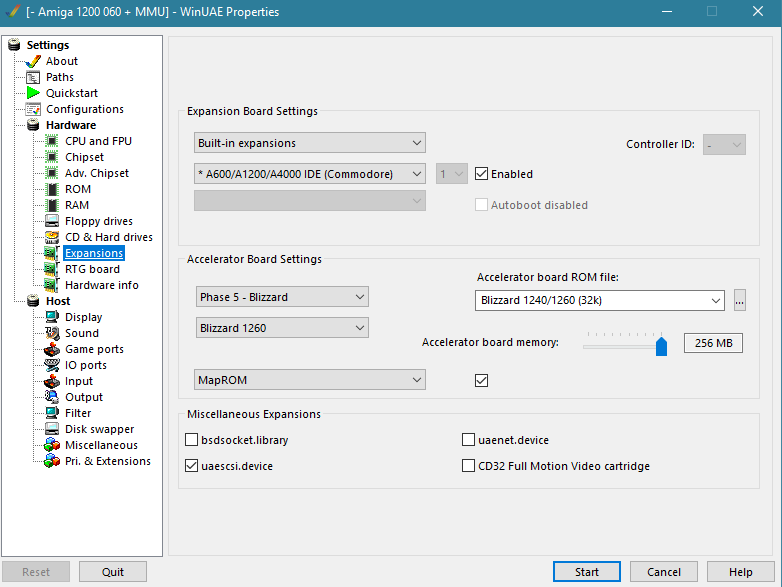The height and width of the screenshot is (587, 782).
Task: Click the Game ports joystick icon
Action: [52, 349]
